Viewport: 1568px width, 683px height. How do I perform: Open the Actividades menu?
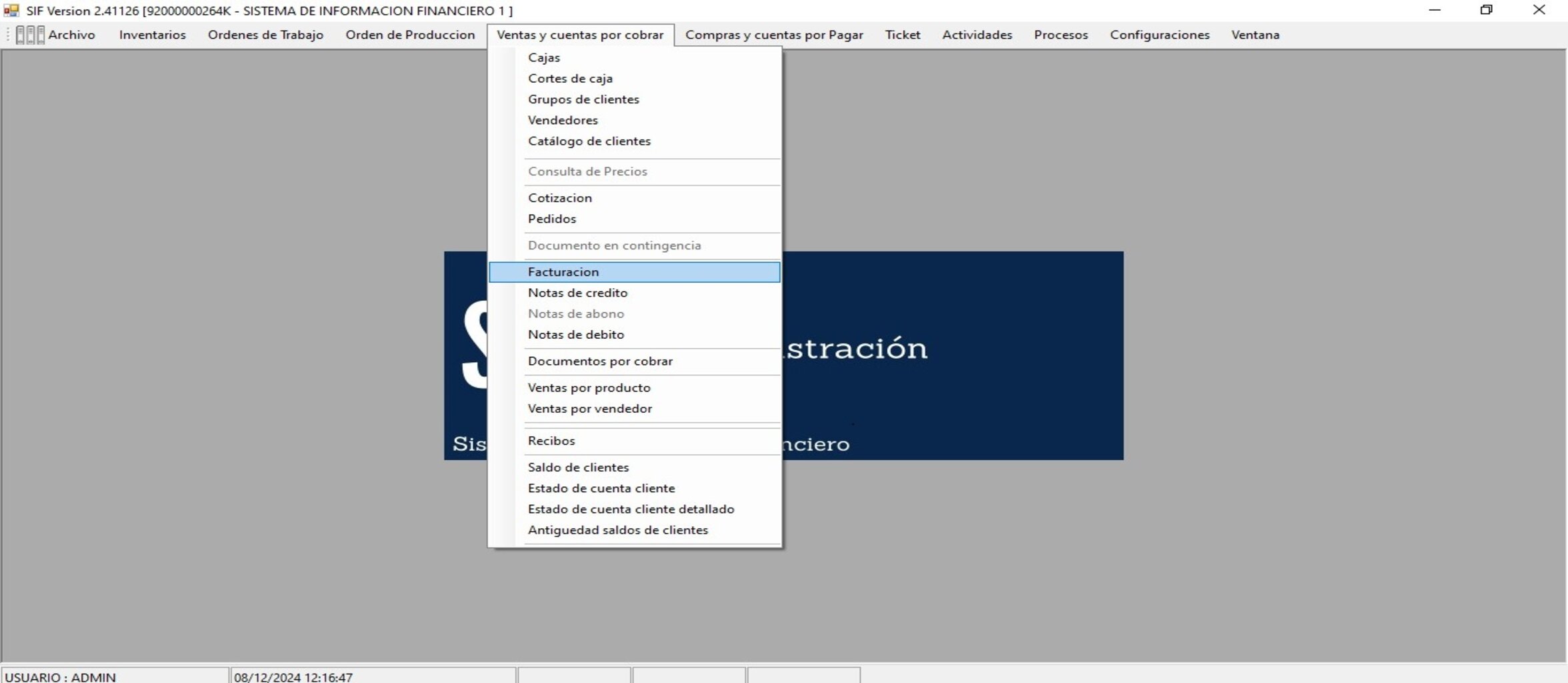click(x=977, y=35)
